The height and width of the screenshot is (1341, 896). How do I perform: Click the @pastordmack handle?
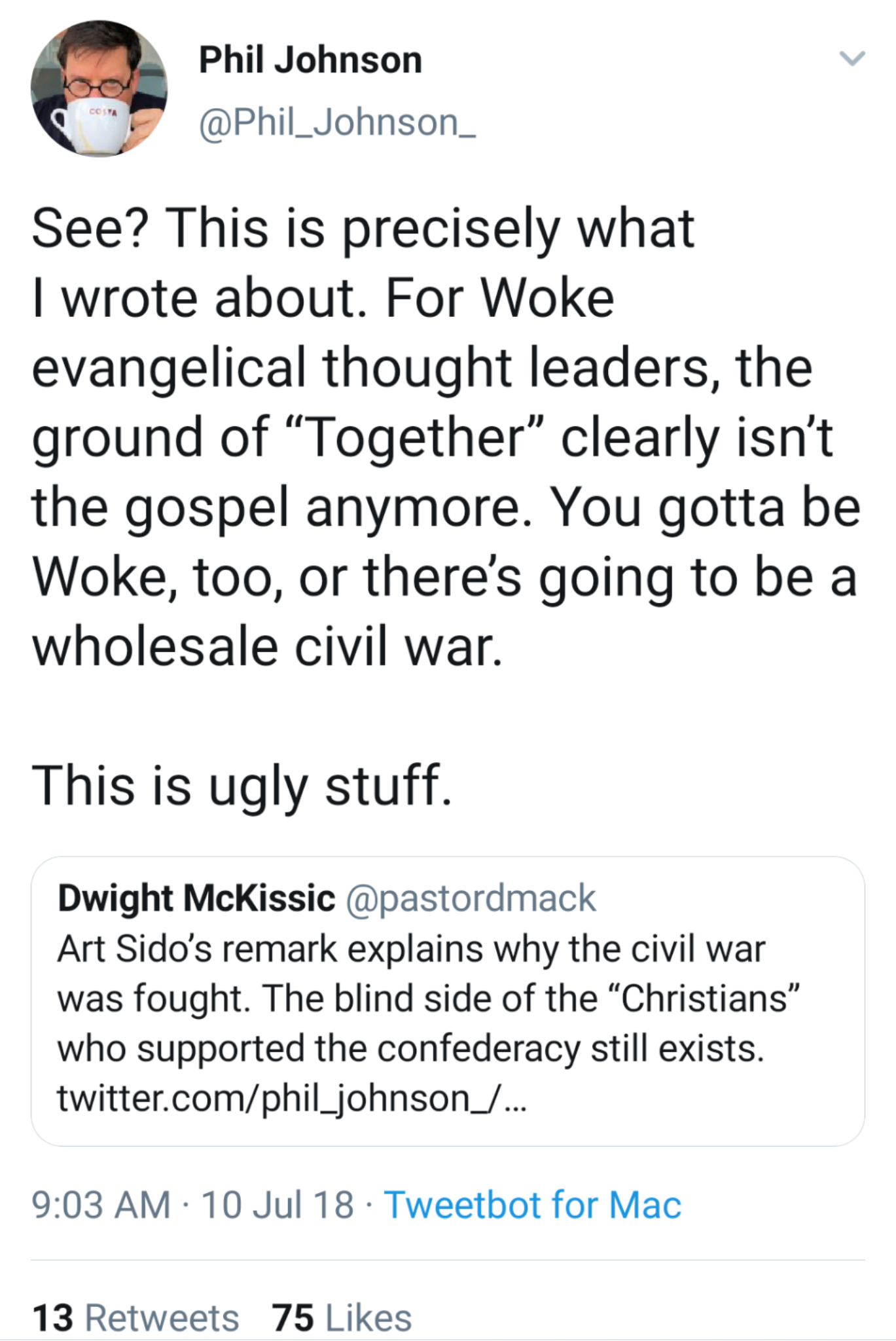pyautogui.click(x=470, y=898)
